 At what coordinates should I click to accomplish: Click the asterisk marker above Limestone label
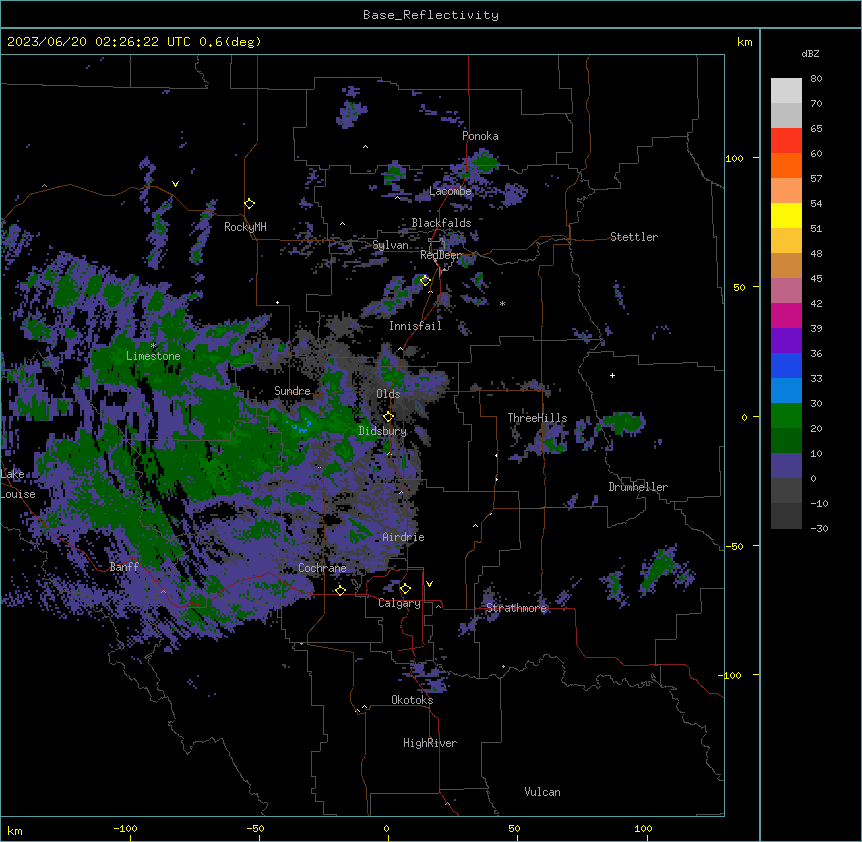154,346
